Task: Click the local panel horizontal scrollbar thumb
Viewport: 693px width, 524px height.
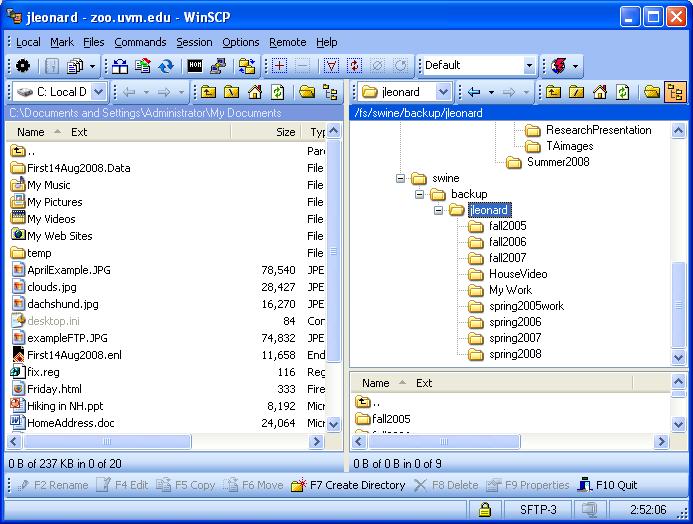Action: (x=107, y=441)
